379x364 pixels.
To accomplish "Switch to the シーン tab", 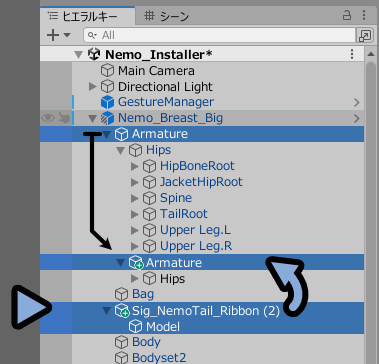I will 168,16.
